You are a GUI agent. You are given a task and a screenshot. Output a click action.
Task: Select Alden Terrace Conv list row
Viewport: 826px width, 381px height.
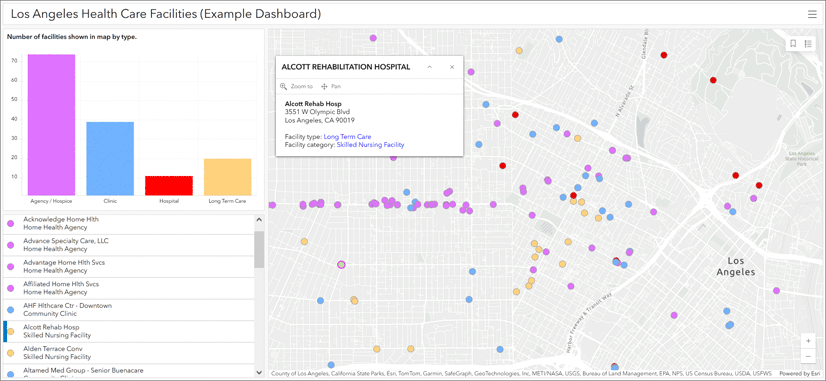click(x=129, y=353)
